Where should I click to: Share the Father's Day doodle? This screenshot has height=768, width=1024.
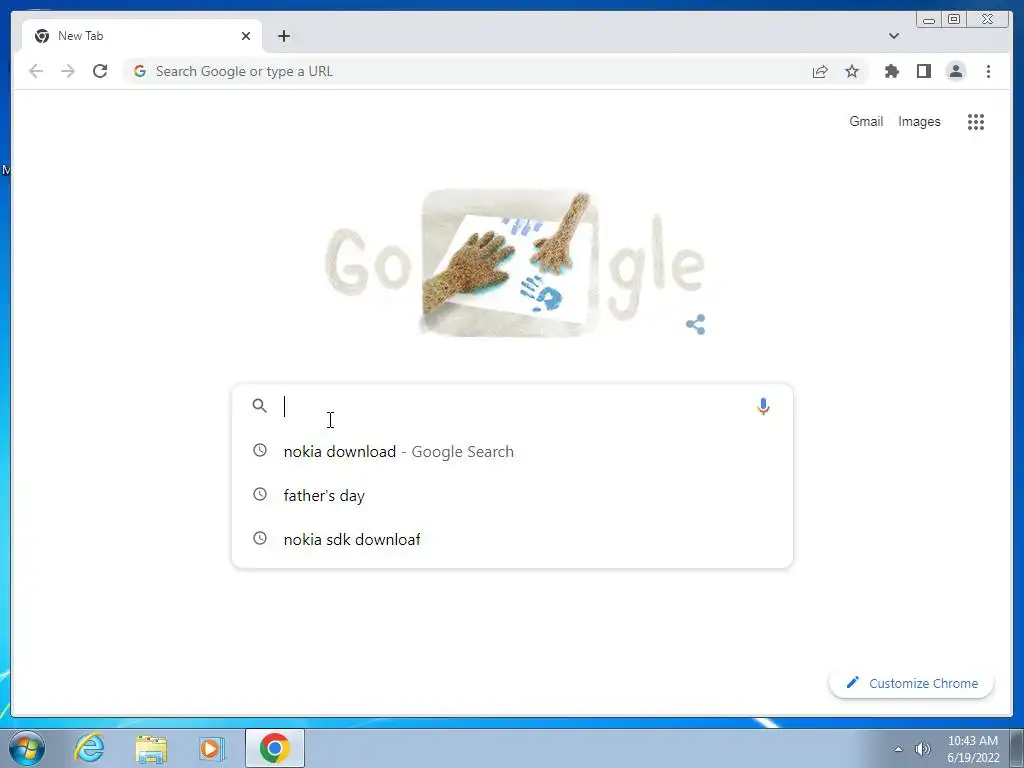[x=696, y=325]
